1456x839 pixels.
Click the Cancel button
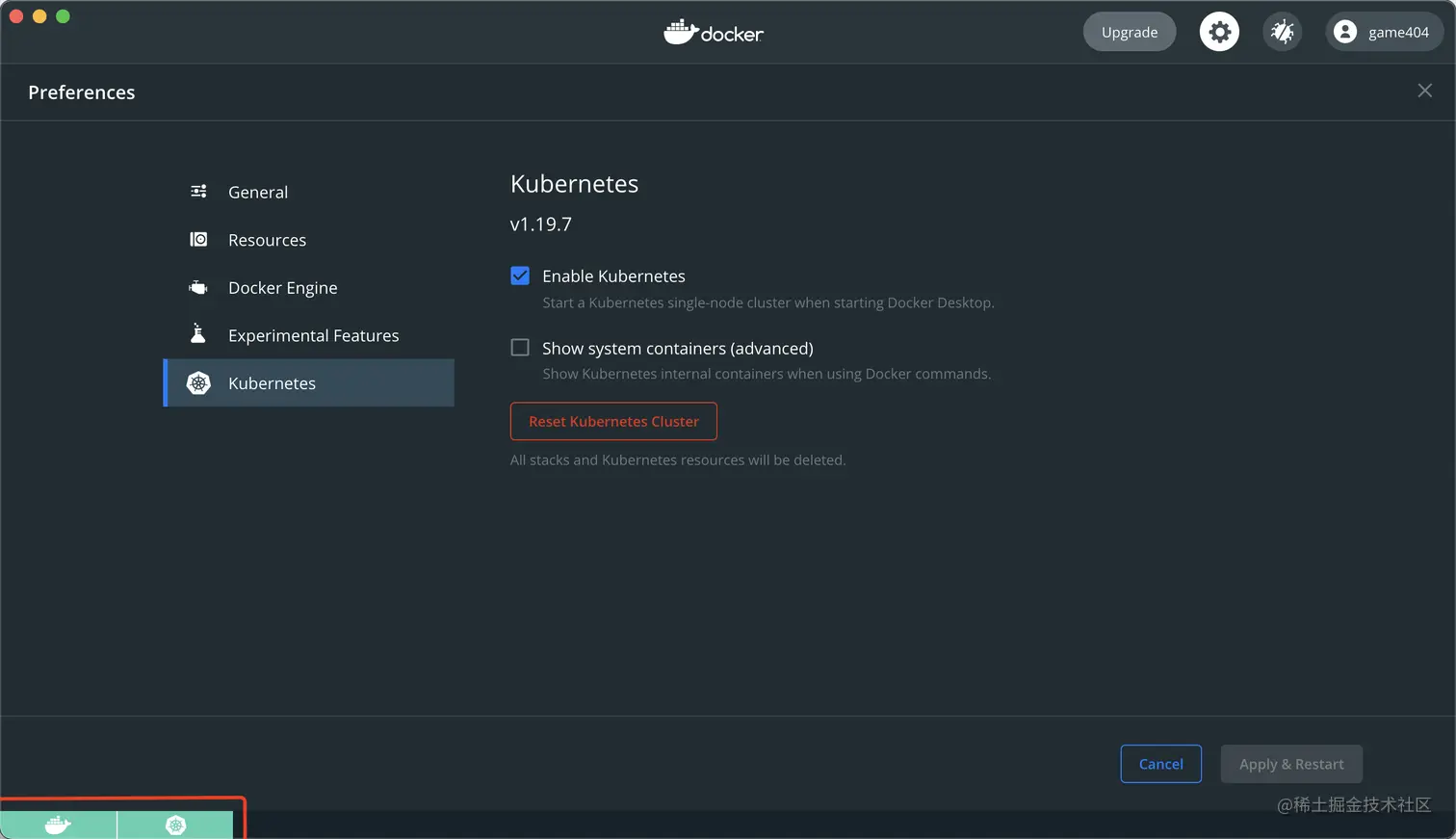pos(1160,764)
